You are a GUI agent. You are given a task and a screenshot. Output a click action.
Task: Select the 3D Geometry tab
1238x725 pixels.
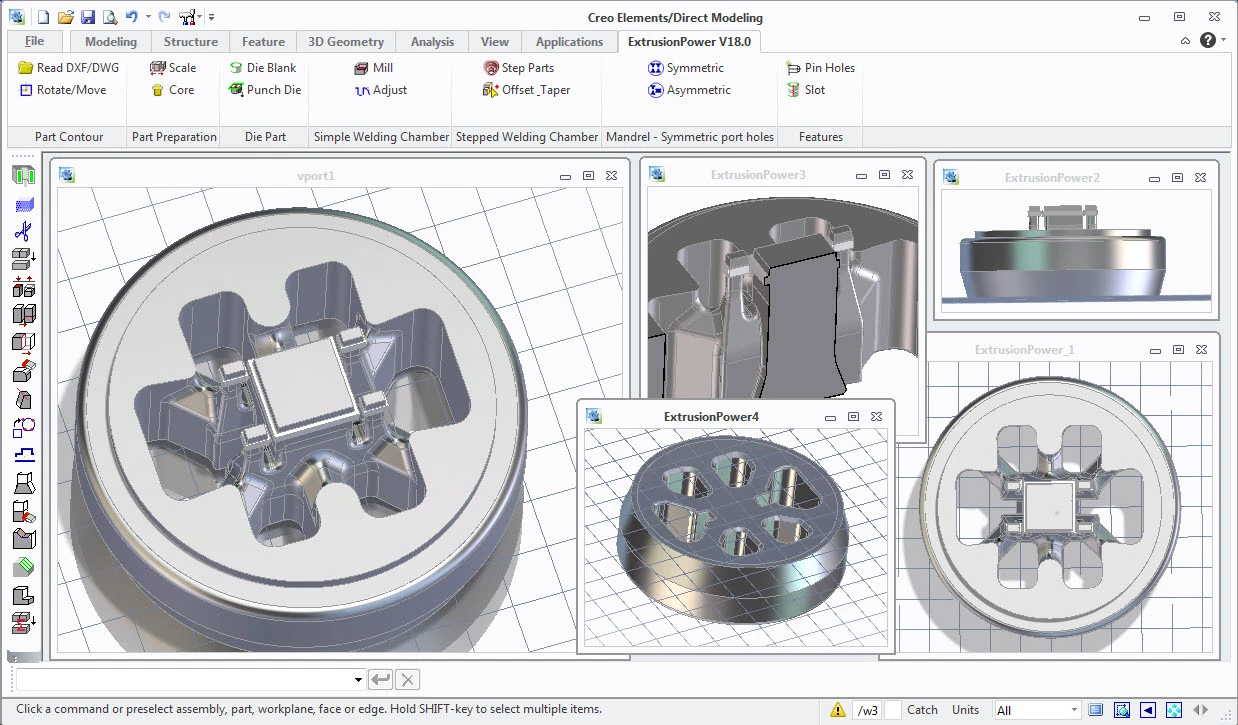pos(346,42)
